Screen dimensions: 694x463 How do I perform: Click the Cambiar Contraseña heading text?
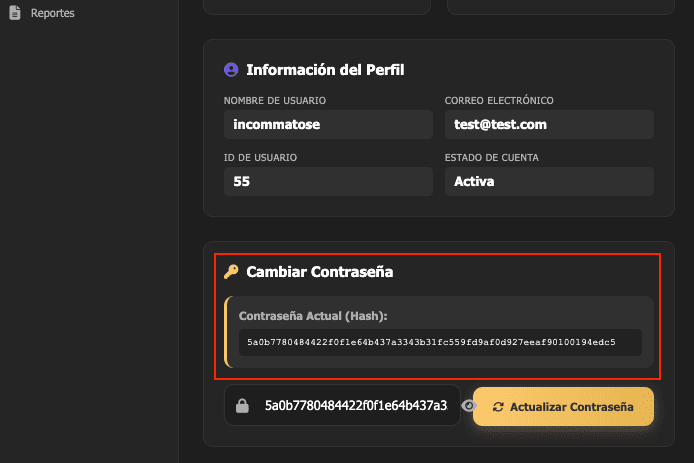pos(320,272)
